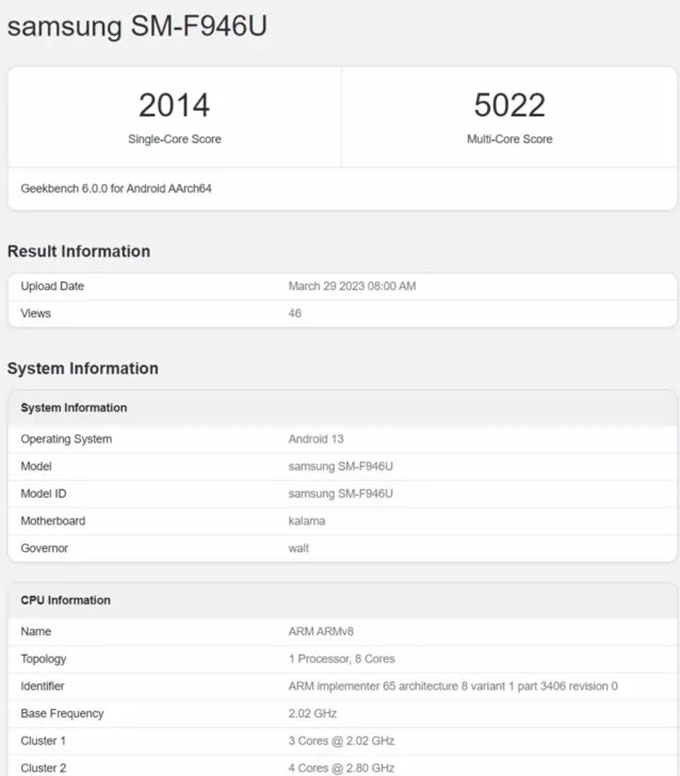Select the walt governor value
The width and height of the screenshot is (680, 776).
(299, 549)
